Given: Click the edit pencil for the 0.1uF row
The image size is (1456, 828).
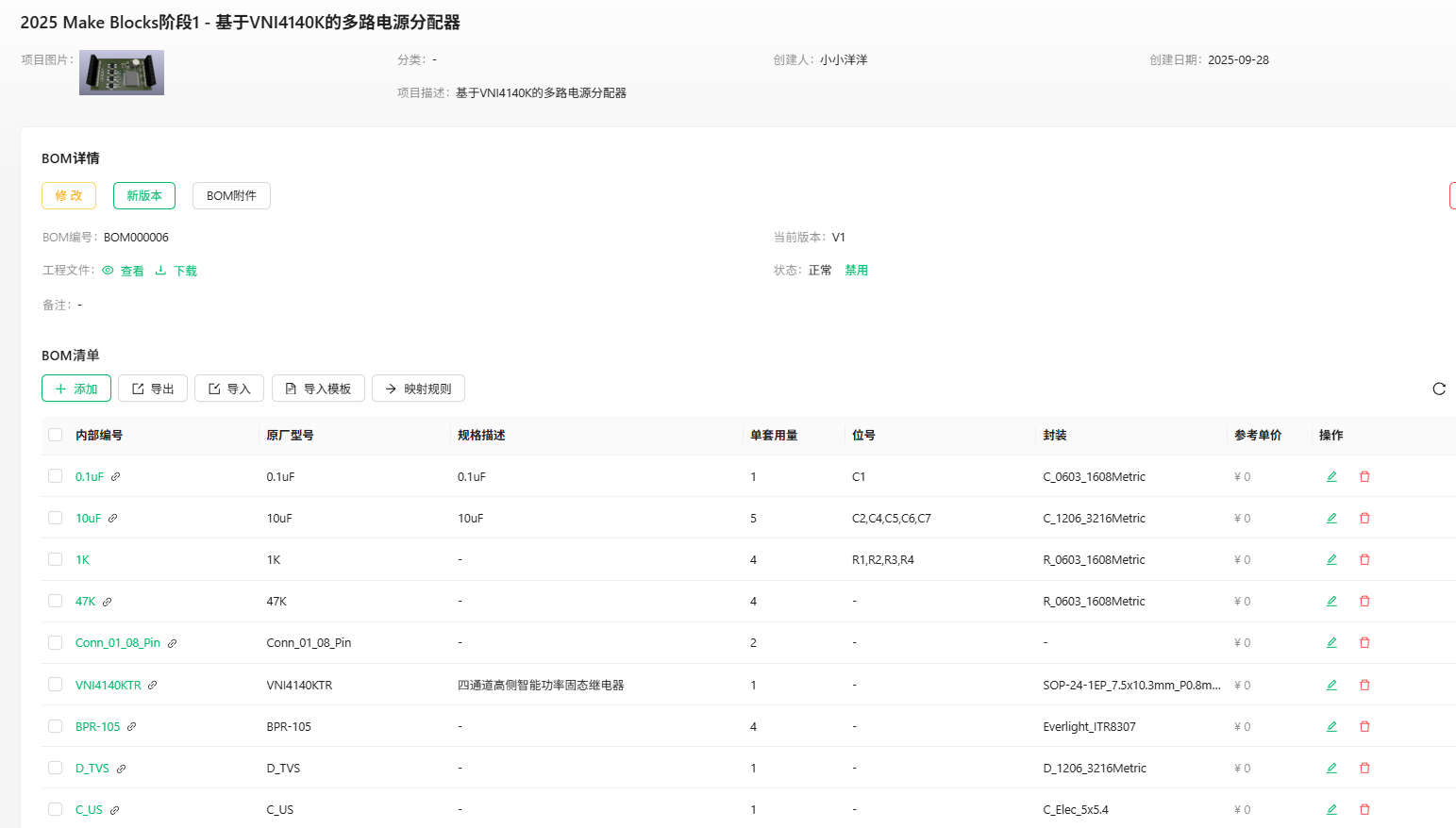Looking at the screenshot, I should click(1331, 477).
